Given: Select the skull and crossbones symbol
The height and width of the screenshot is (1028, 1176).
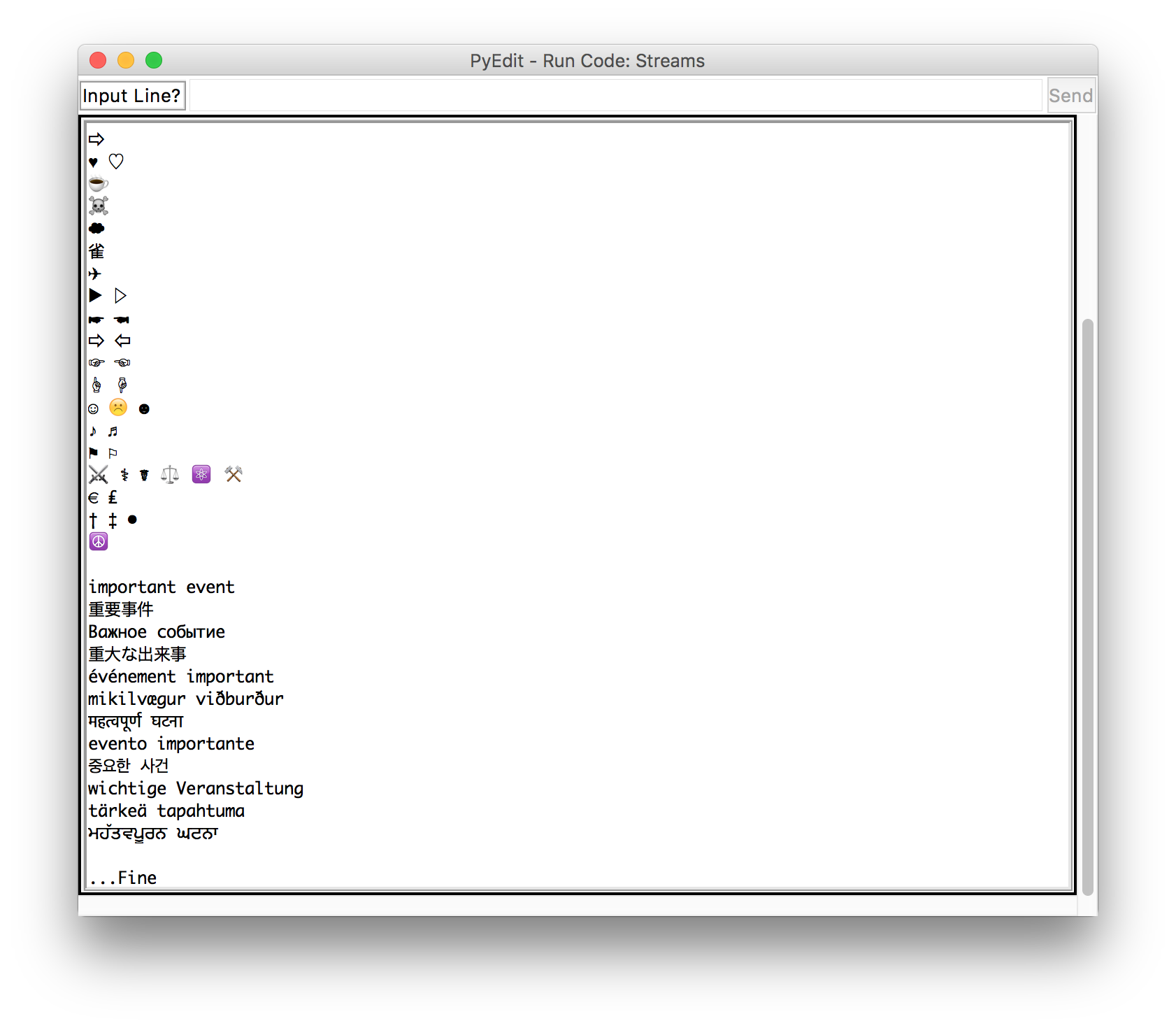Looking at the screenshot, I should click(97, 205).
